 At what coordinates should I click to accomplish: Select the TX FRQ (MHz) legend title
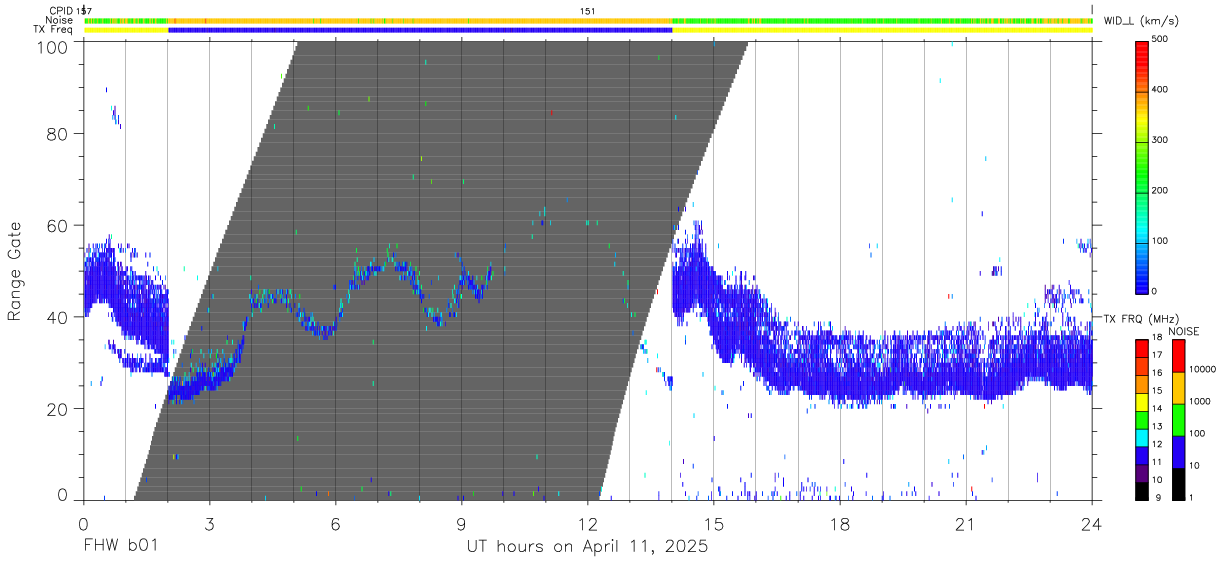pos(1139,319)
